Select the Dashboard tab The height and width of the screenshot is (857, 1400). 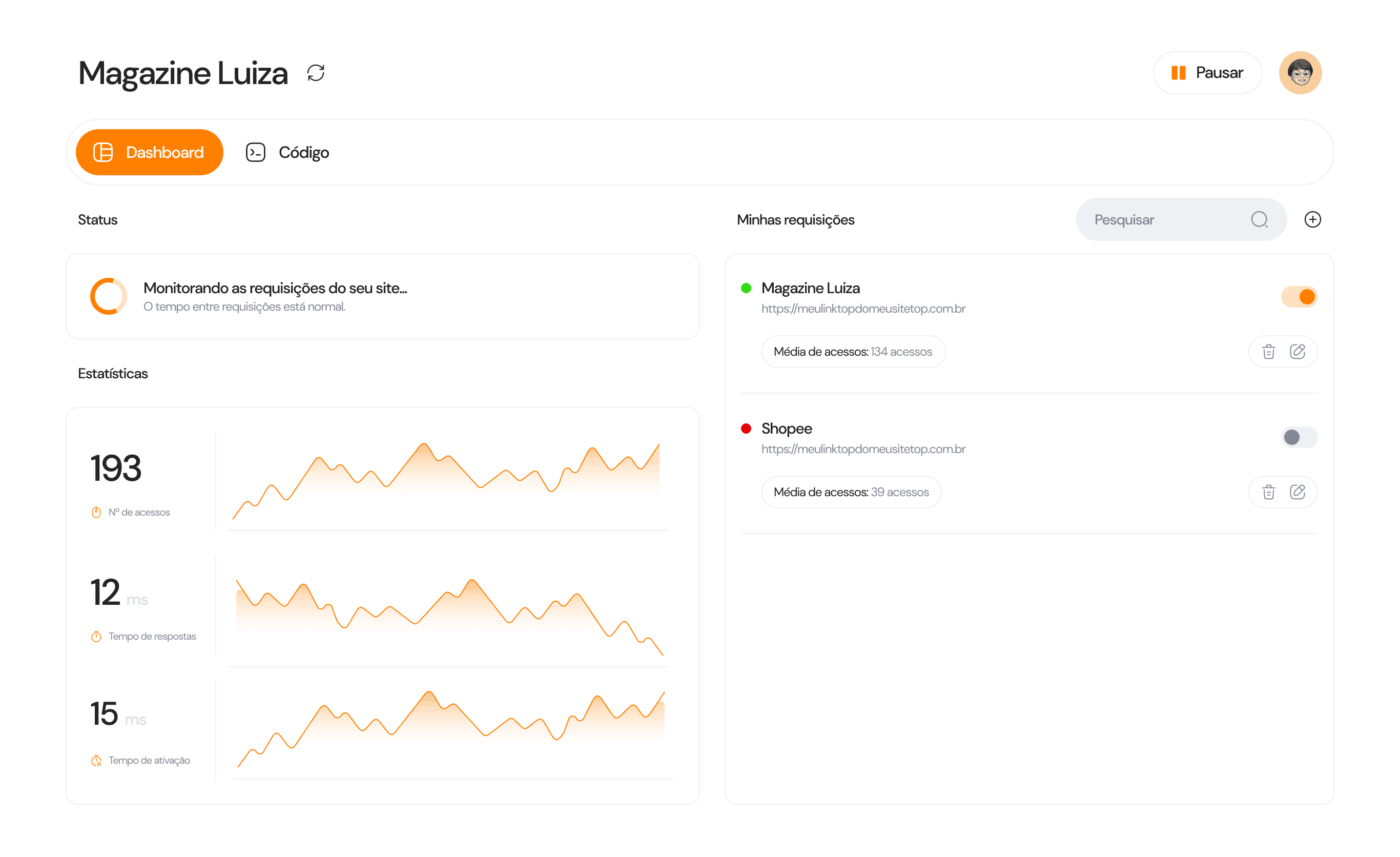click(149, 152)
